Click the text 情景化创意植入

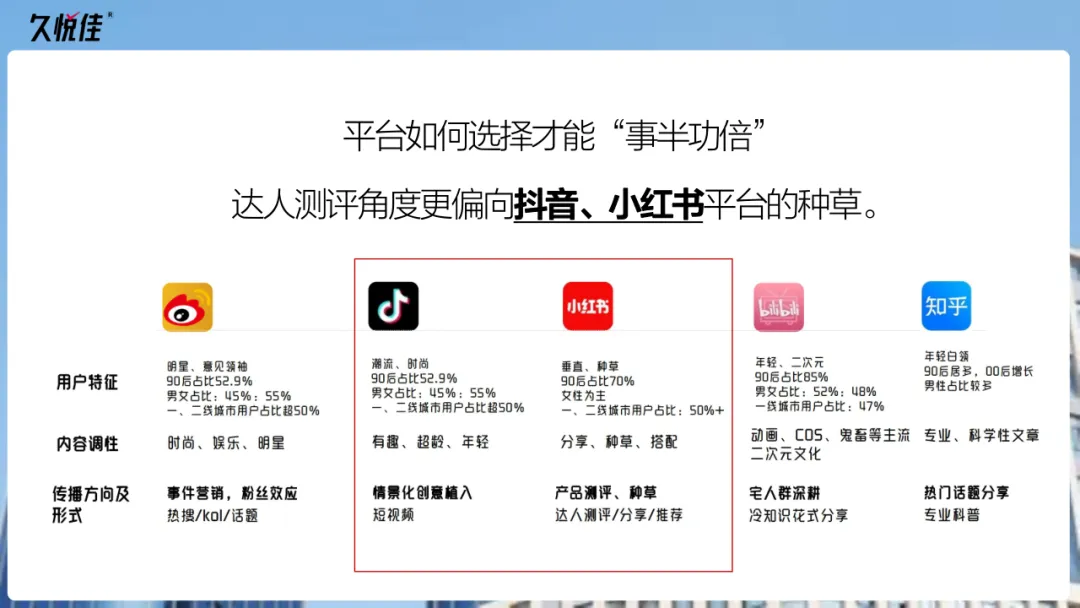point(422,492)
